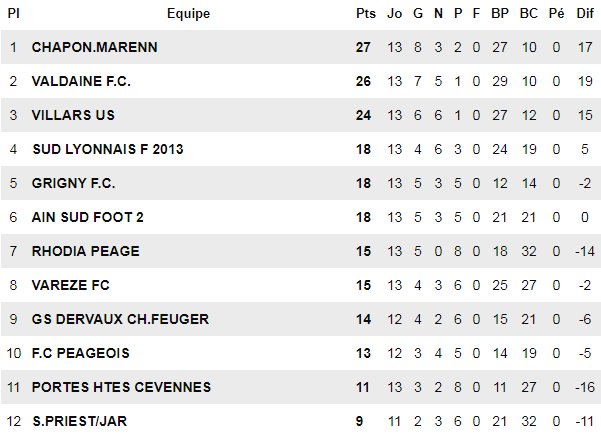Click the BC column header
The width and height of the screenshot is (601, 439).
click(529, 14)
